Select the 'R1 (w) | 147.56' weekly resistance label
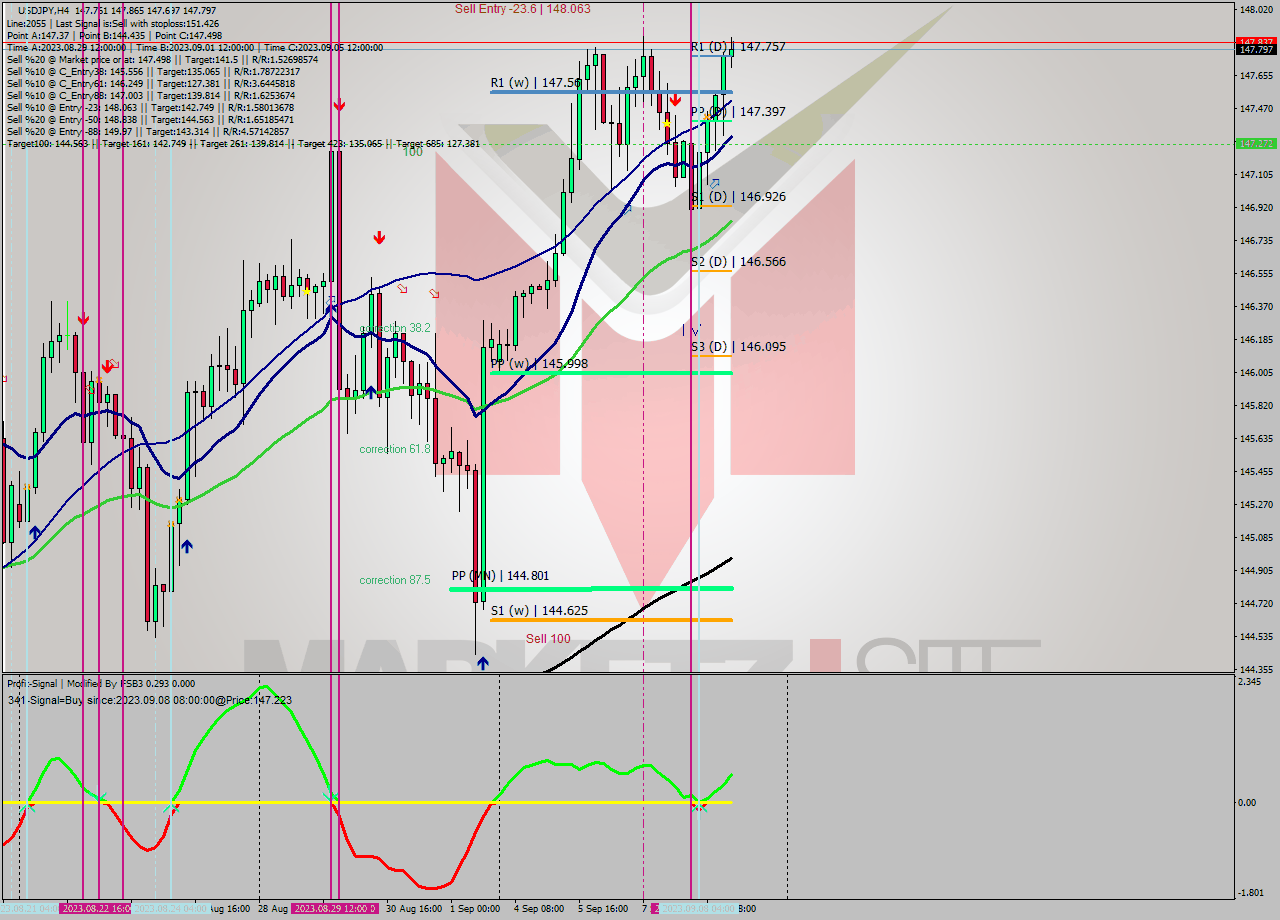The image size is (1280, 920). point(536,83)
